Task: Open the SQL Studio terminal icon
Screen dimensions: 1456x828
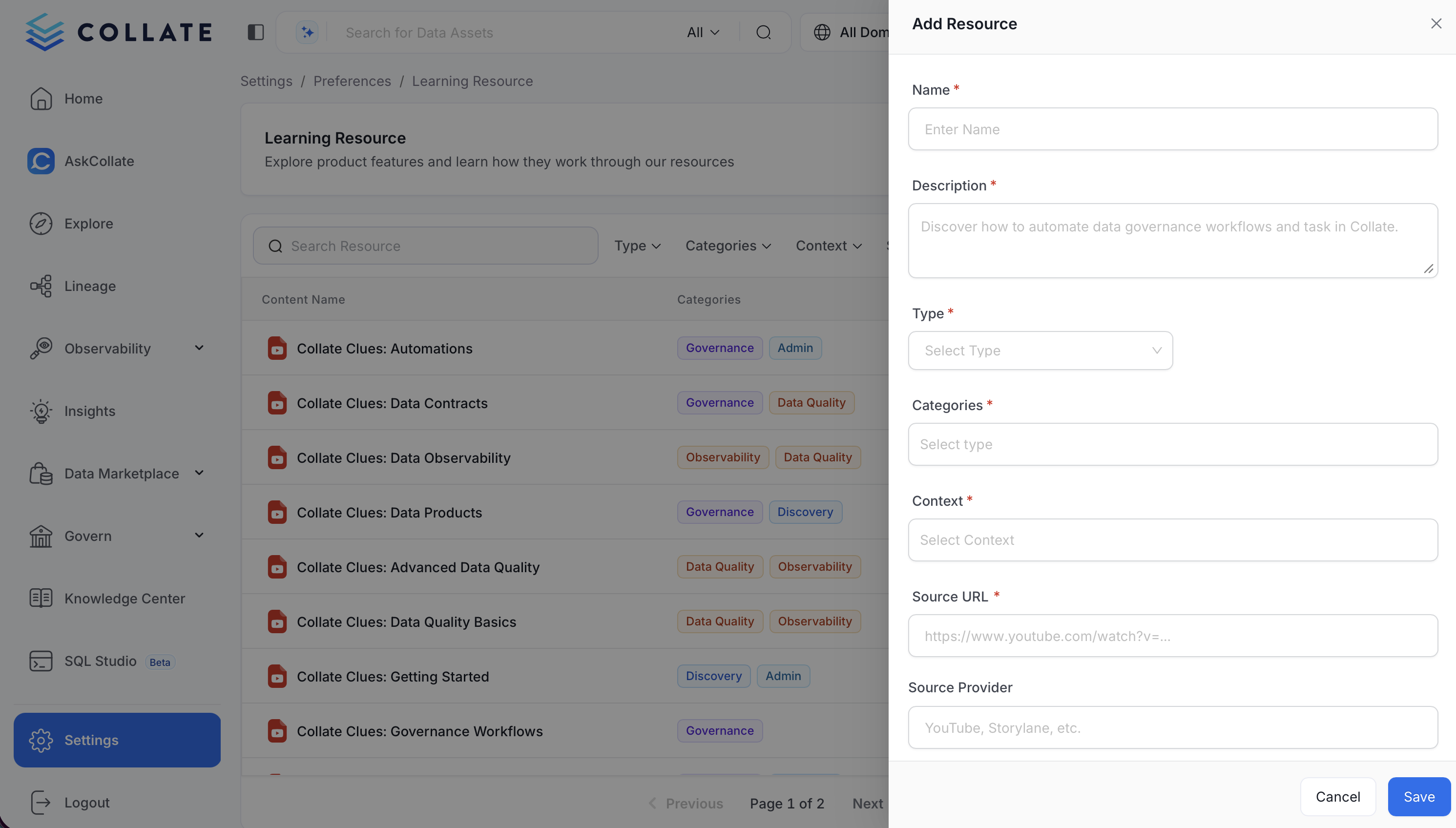Action: click(x=41, y=661)
